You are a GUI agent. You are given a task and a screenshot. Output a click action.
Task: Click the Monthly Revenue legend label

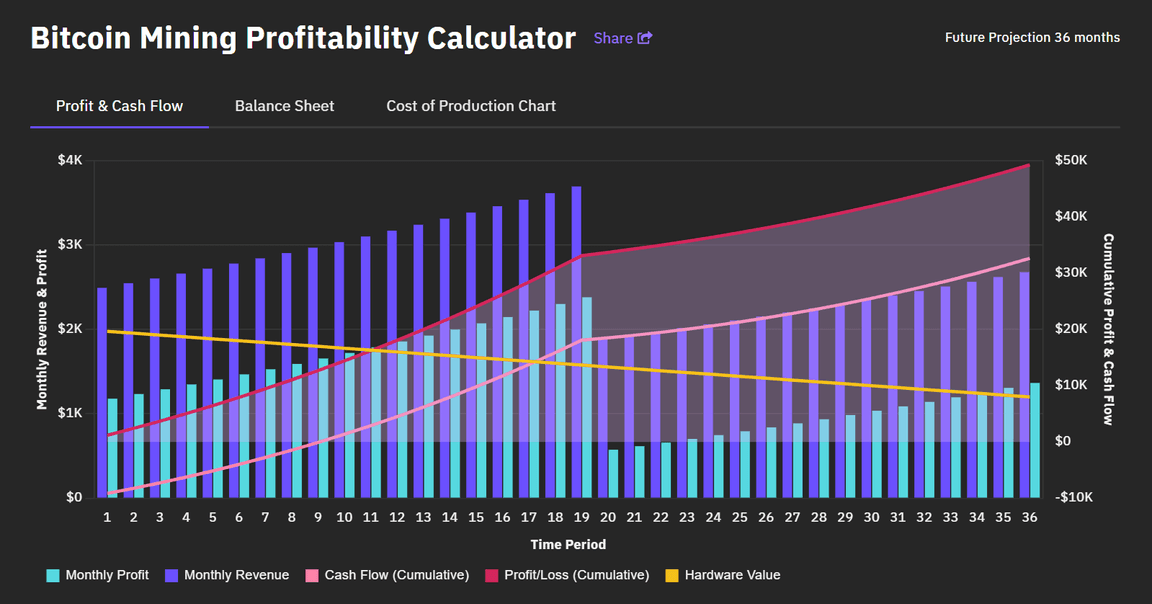pos(237,575)
